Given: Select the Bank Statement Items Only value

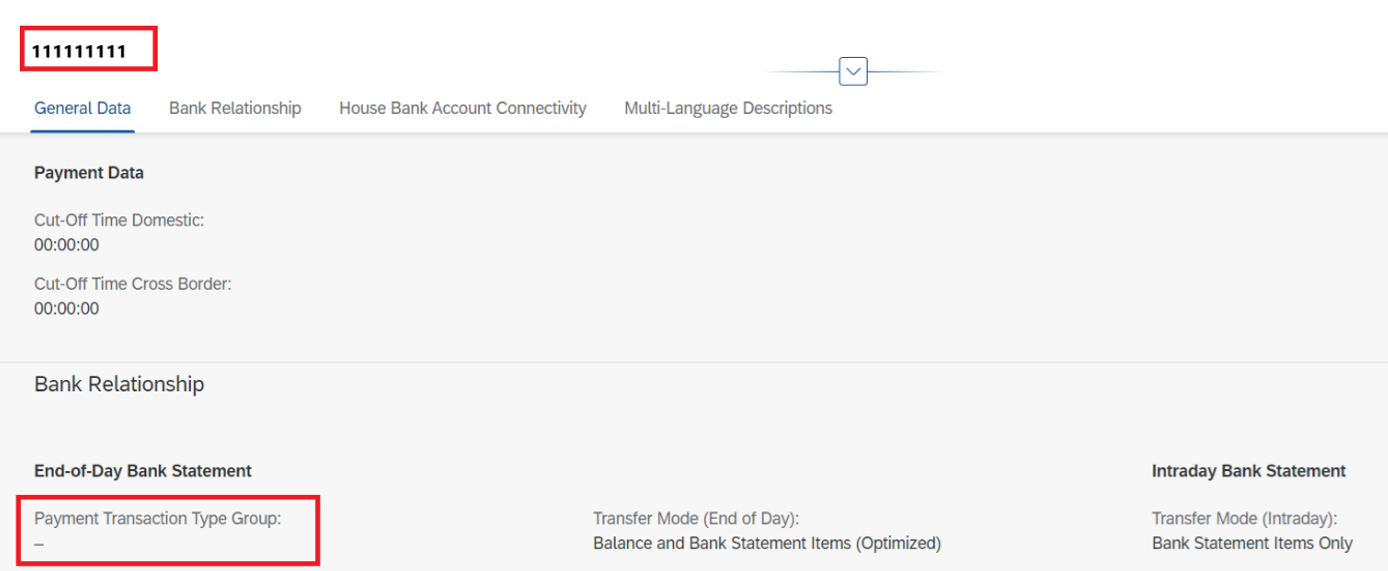Looking at the screenshot, I should [x=1252, y=544].
